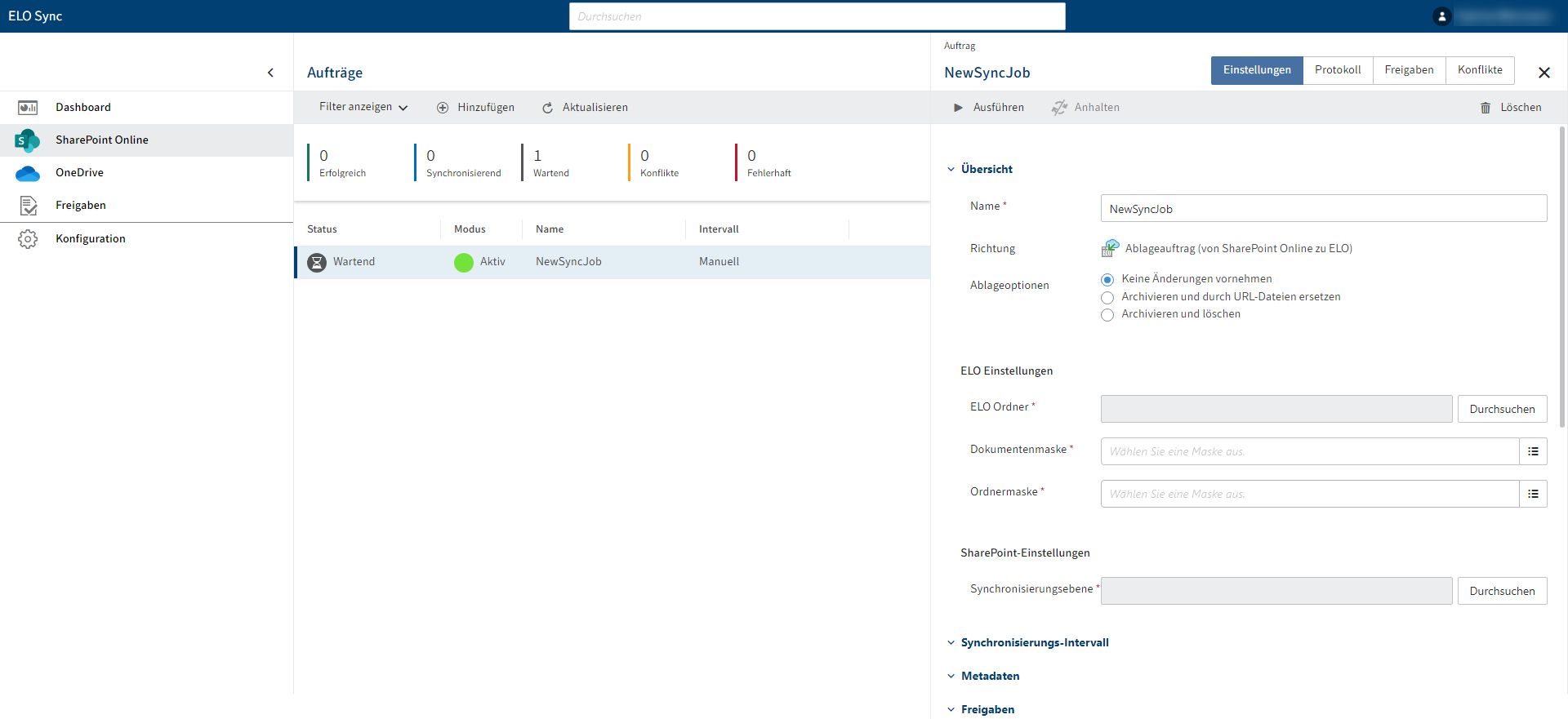Image resolution: width=1568 pixels, height=719 pixels.
Task: Click the Freigaben document icon
Action: pos(28,206)
